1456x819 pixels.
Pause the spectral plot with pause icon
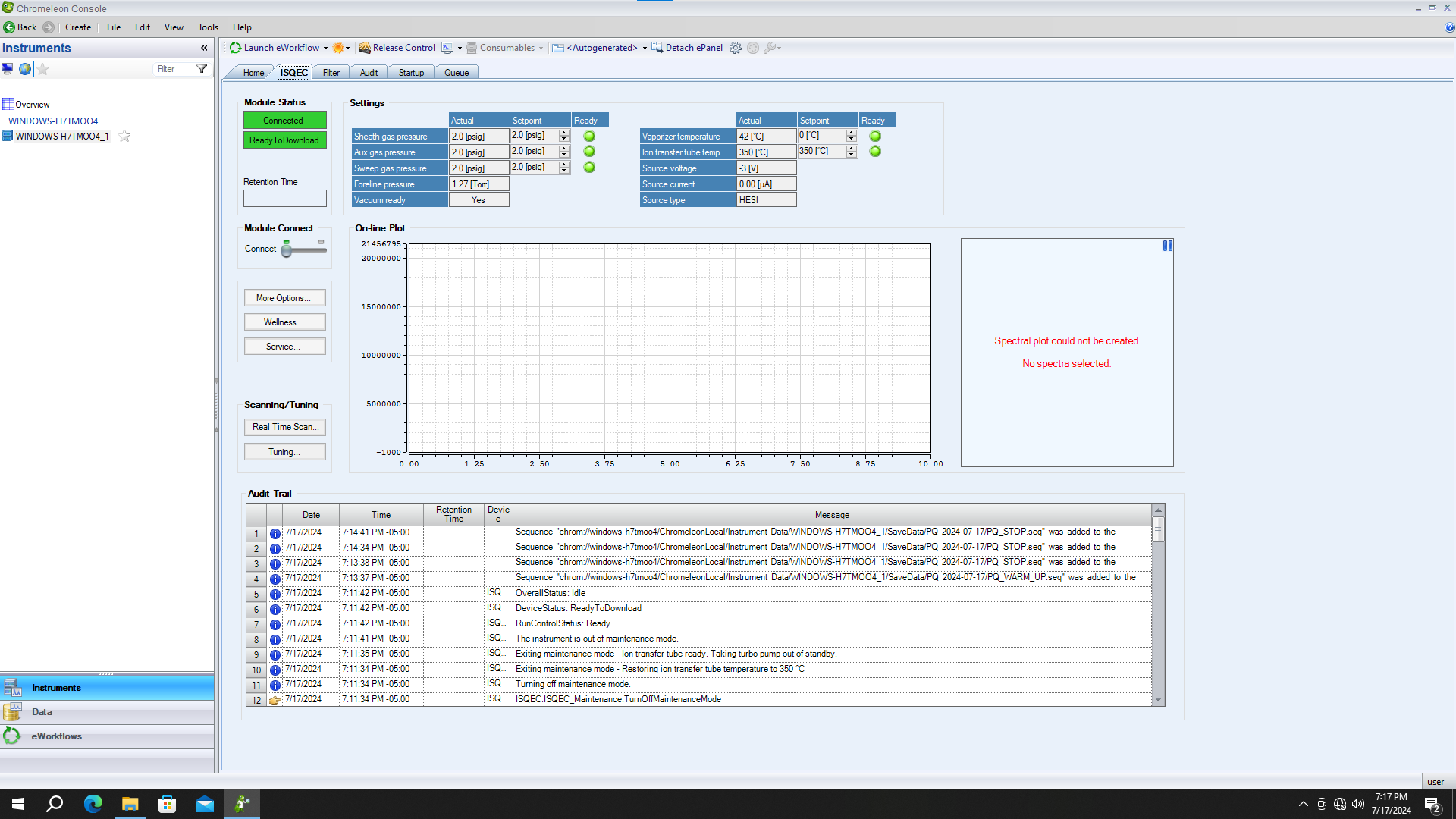coord(1168,246)
